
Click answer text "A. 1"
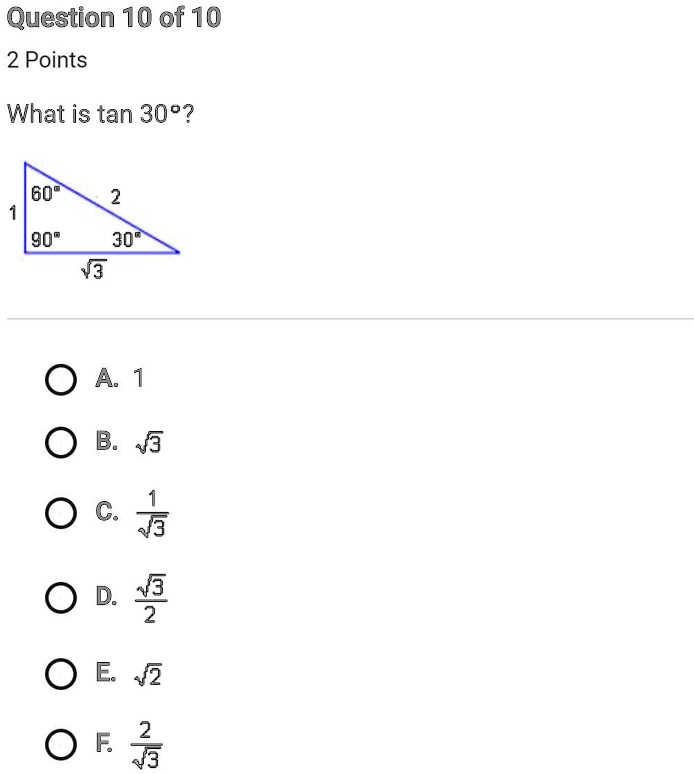[120, 378]
